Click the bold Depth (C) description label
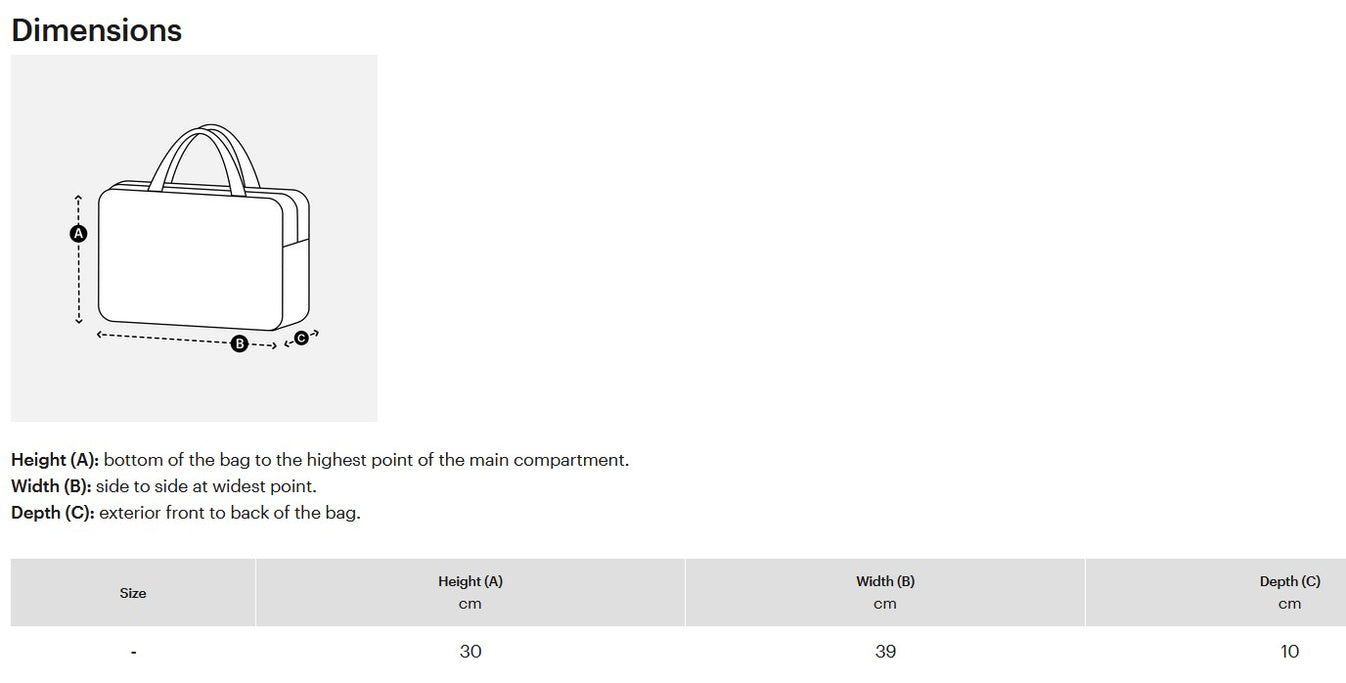 pyautogui.click(x=52, y=512)
